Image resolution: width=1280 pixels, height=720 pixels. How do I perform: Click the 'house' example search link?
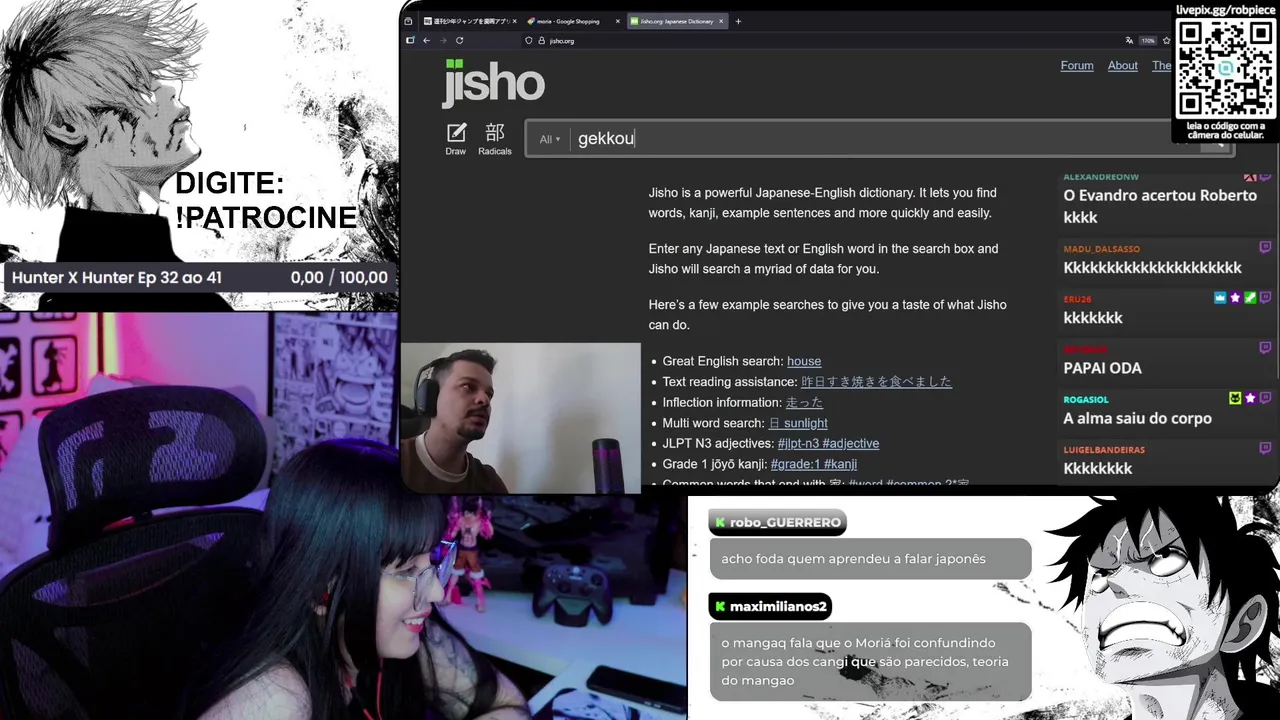[804, 361]
